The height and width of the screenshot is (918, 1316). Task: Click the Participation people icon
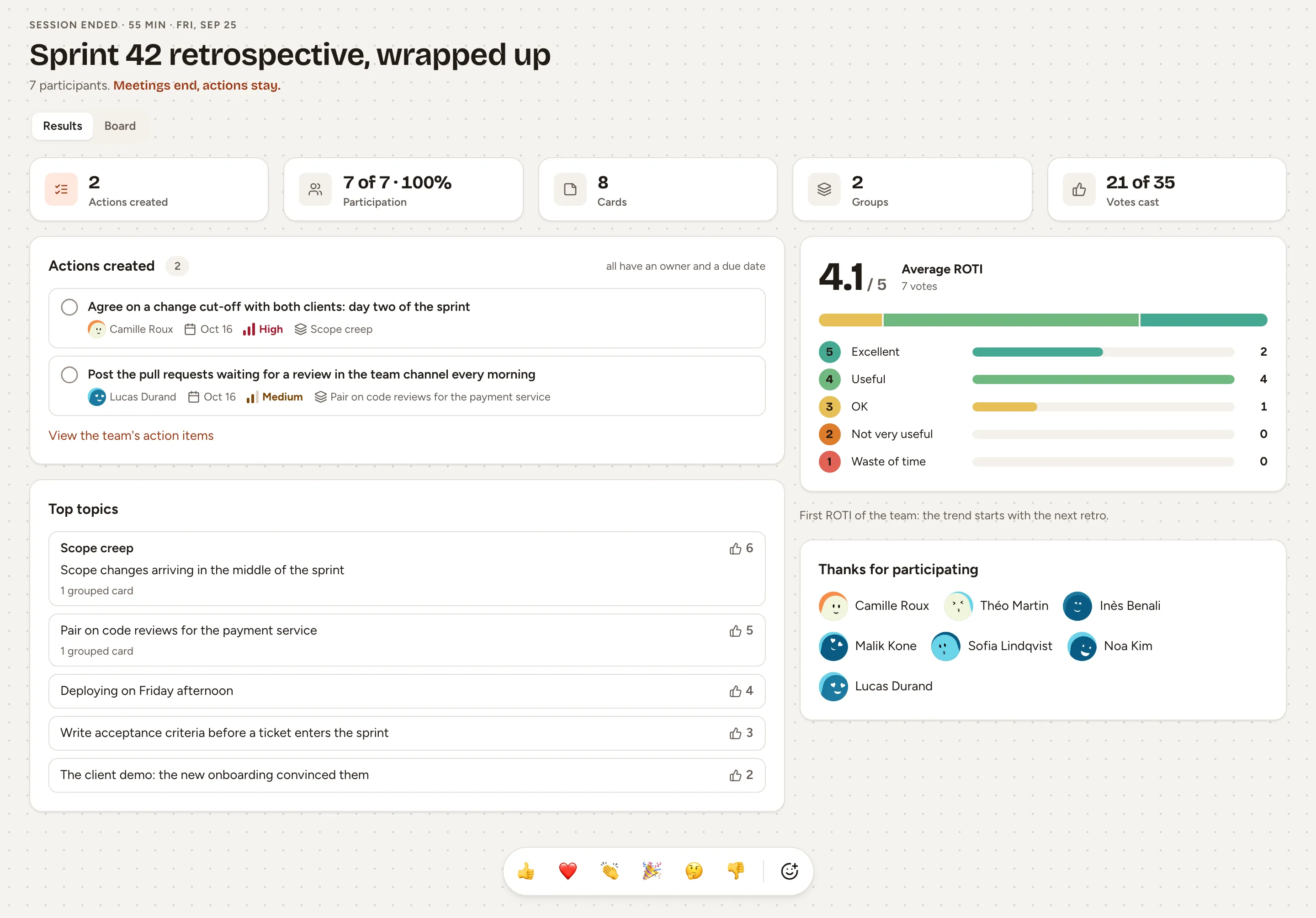click(315, 189)
